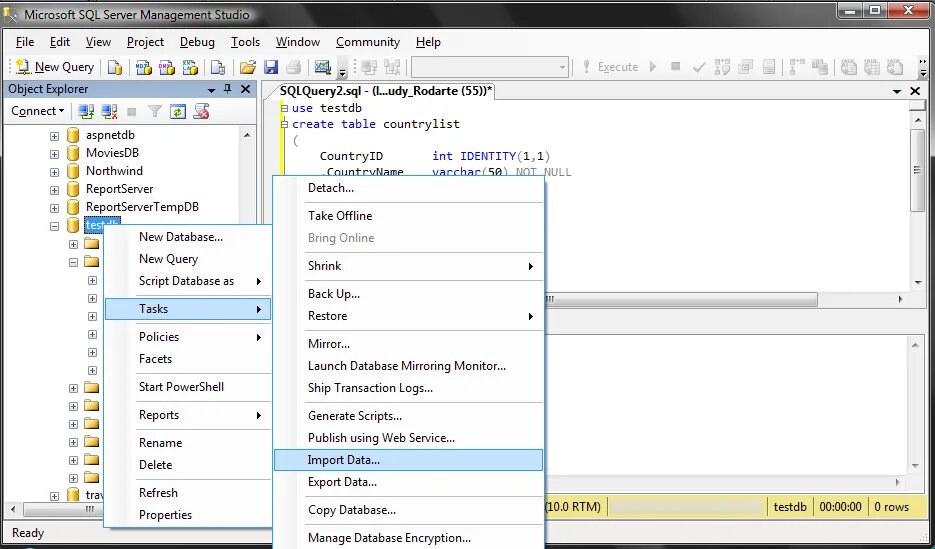
Task: Choose Back Up... in the Tasks submenu
Action: click(x=408, y=294)
